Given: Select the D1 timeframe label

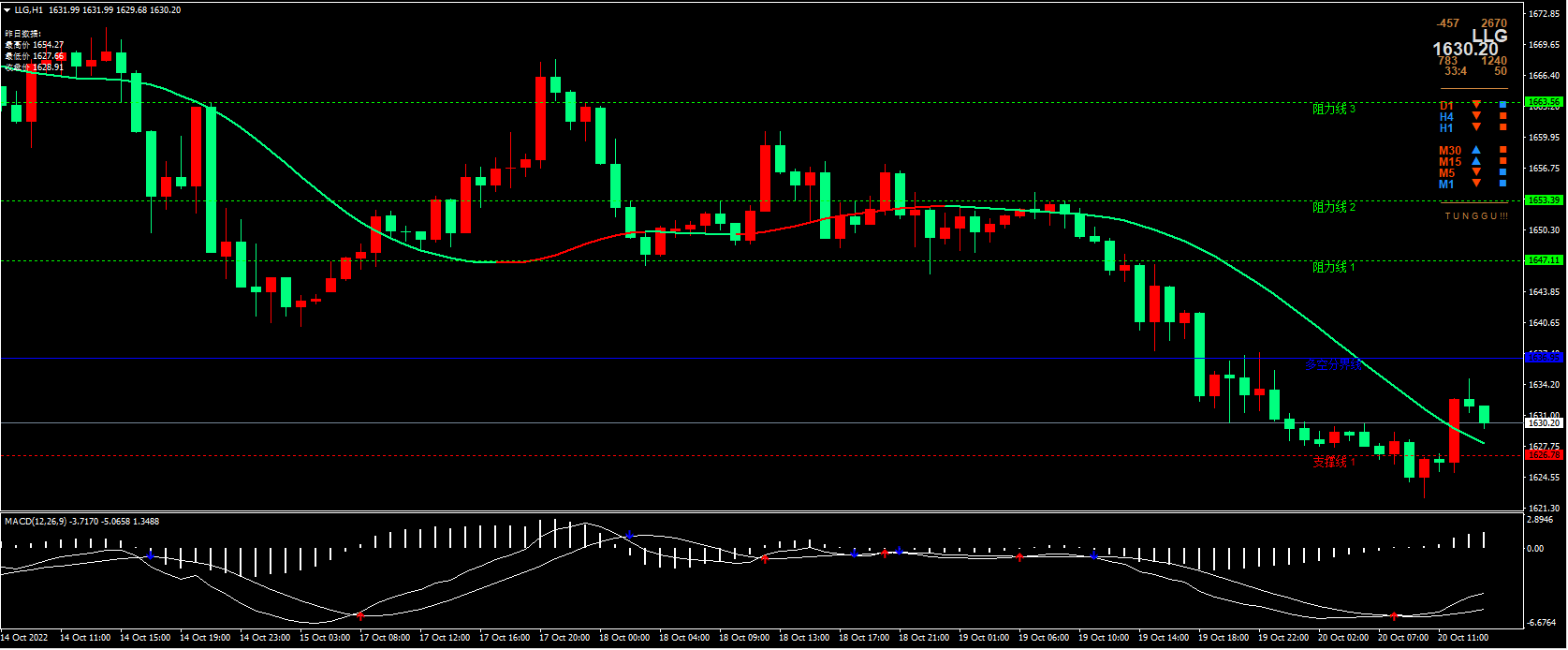Looking at the screenshot, I should pyautogui.click(x=1446, y=106).
